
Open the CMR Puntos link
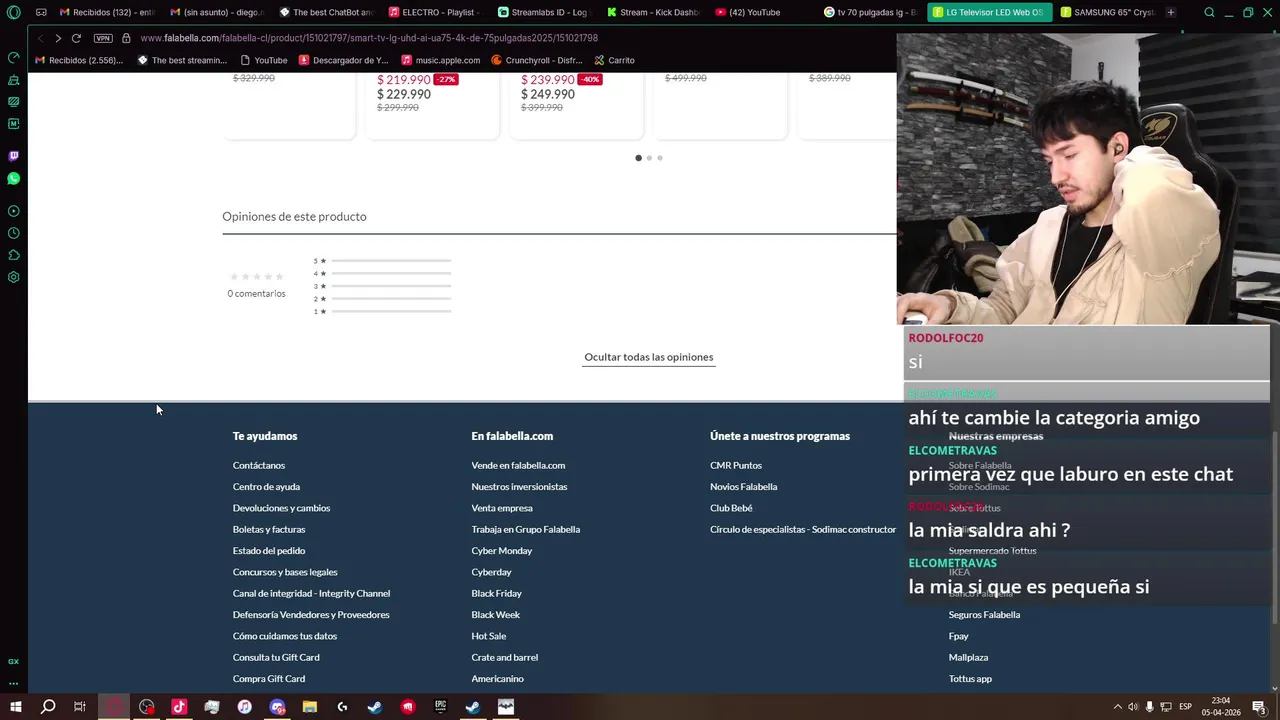point(736,465)
